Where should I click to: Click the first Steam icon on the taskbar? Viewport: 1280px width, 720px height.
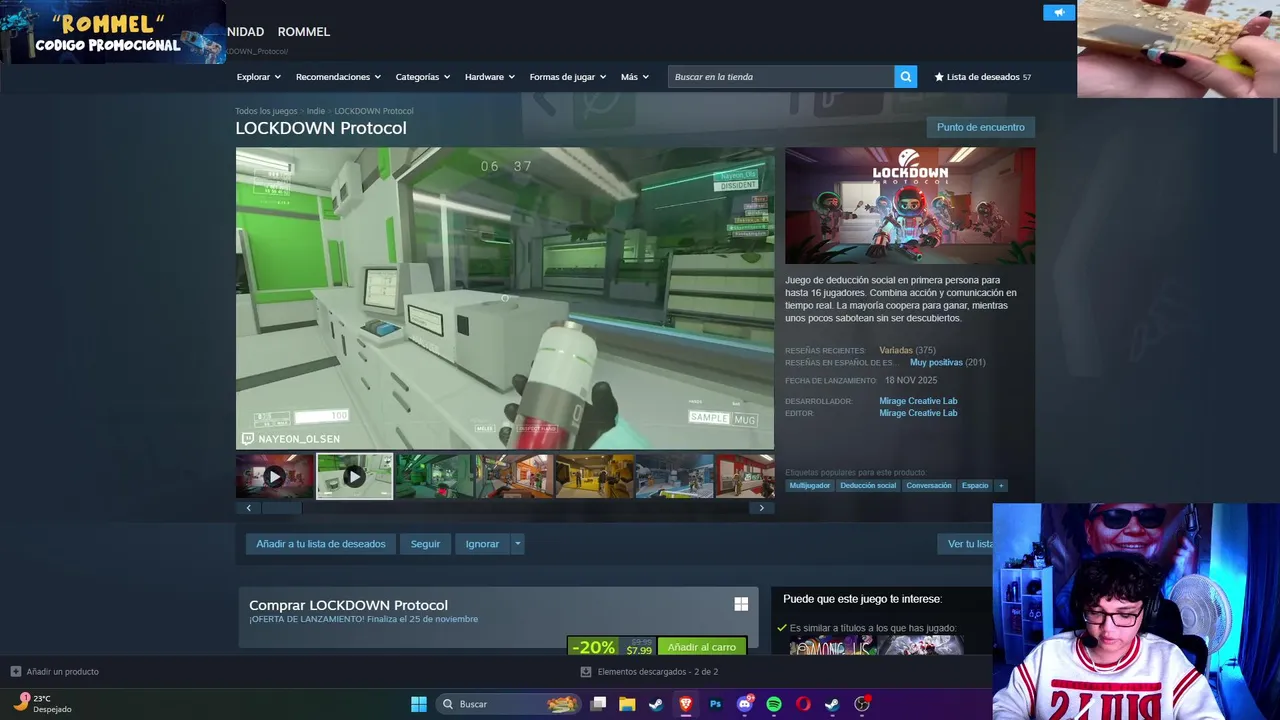656,704
